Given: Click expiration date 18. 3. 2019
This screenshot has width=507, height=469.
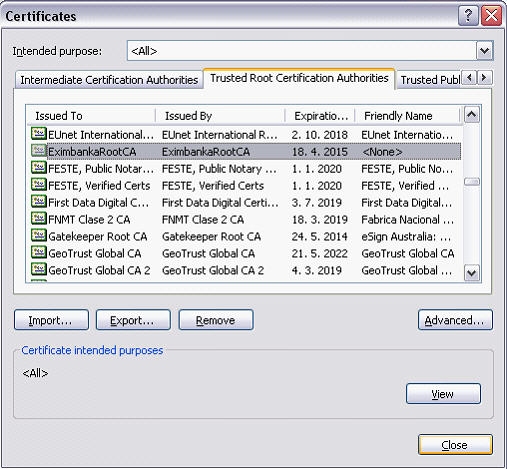Looking at the screenshot, I should pyautogui.click(x=320, y=220).
